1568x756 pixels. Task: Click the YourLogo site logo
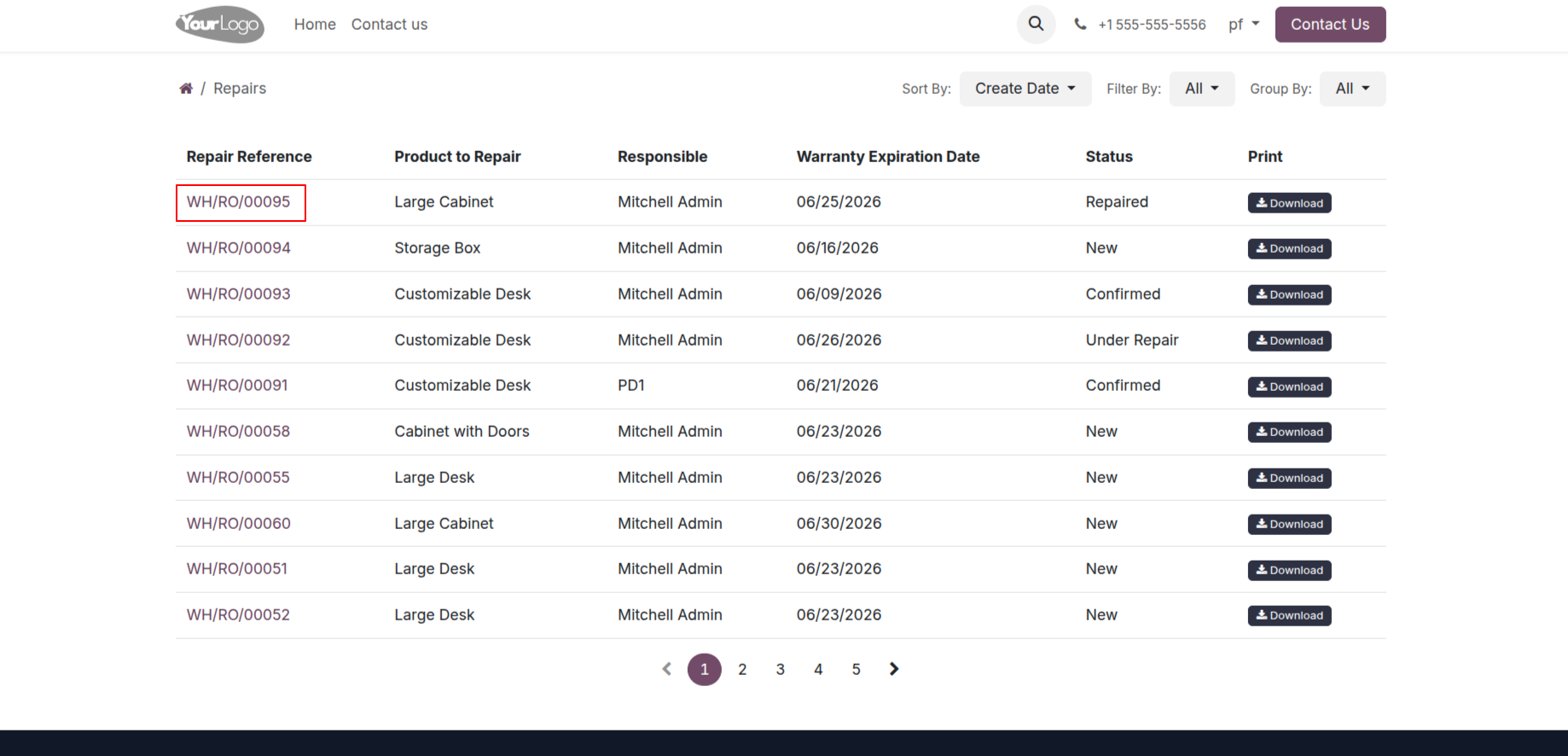point(220,24)
